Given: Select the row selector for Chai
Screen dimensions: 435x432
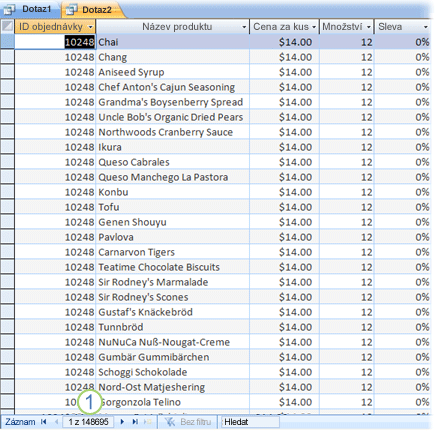Looking at the screenshot, I should [7, 42].
